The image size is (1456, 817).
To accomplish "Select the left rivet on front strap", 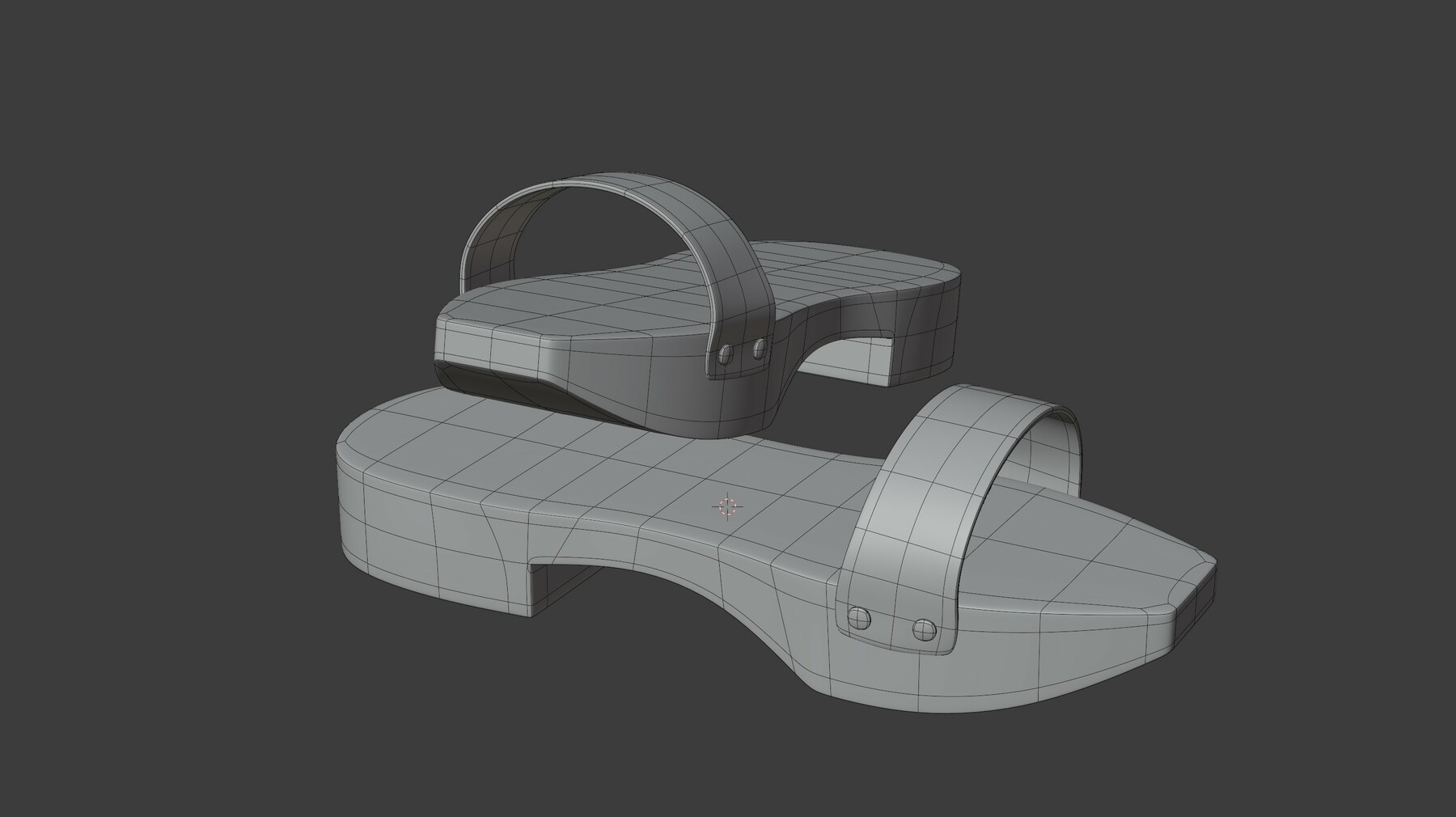I will (859, 619).
